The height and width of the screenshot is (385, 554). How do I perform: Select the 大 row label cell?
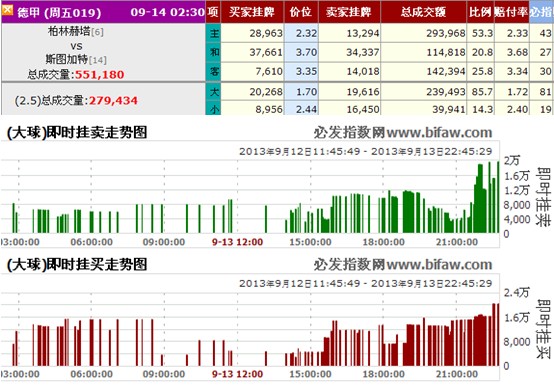point(213,91)
